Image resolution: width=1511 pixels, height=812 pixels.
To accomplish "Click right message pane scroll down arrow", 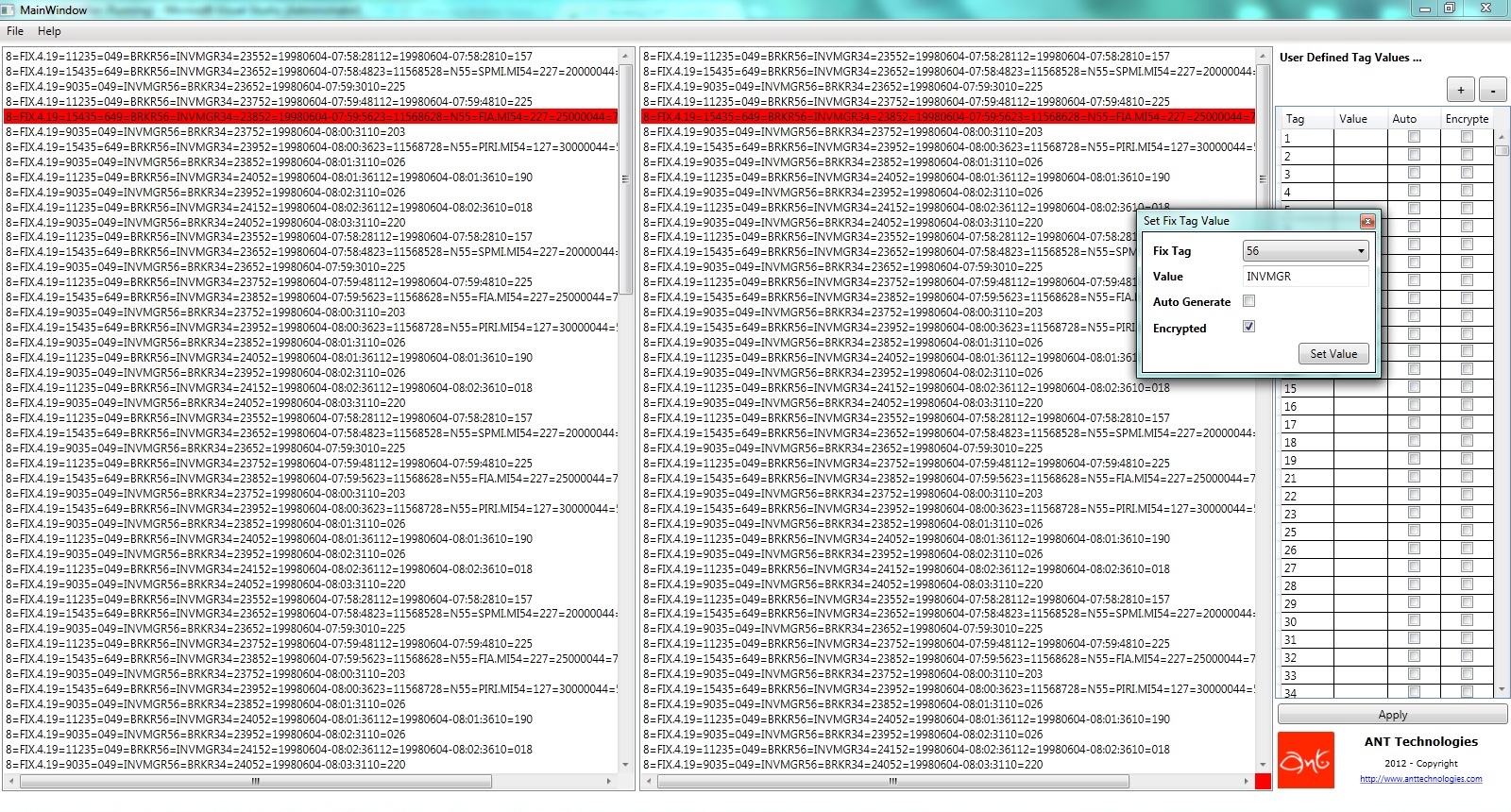I will tap(1263, 765).
